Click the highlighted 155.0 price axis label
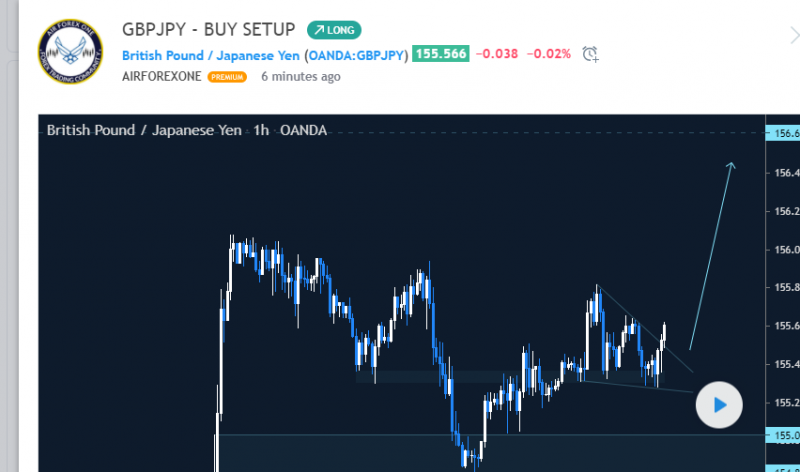 click(x=785, y=435)
